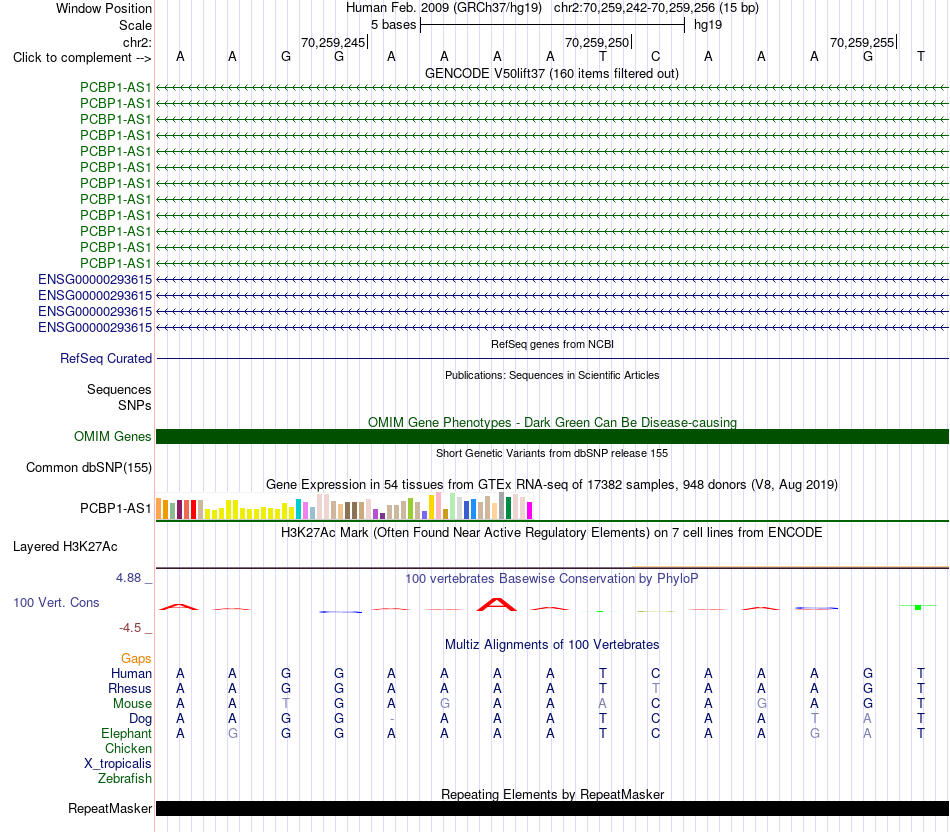950x832 pixels.
Task: Click the C base in the sequence row
Action: pyautogui.click(x=656, y=57)
